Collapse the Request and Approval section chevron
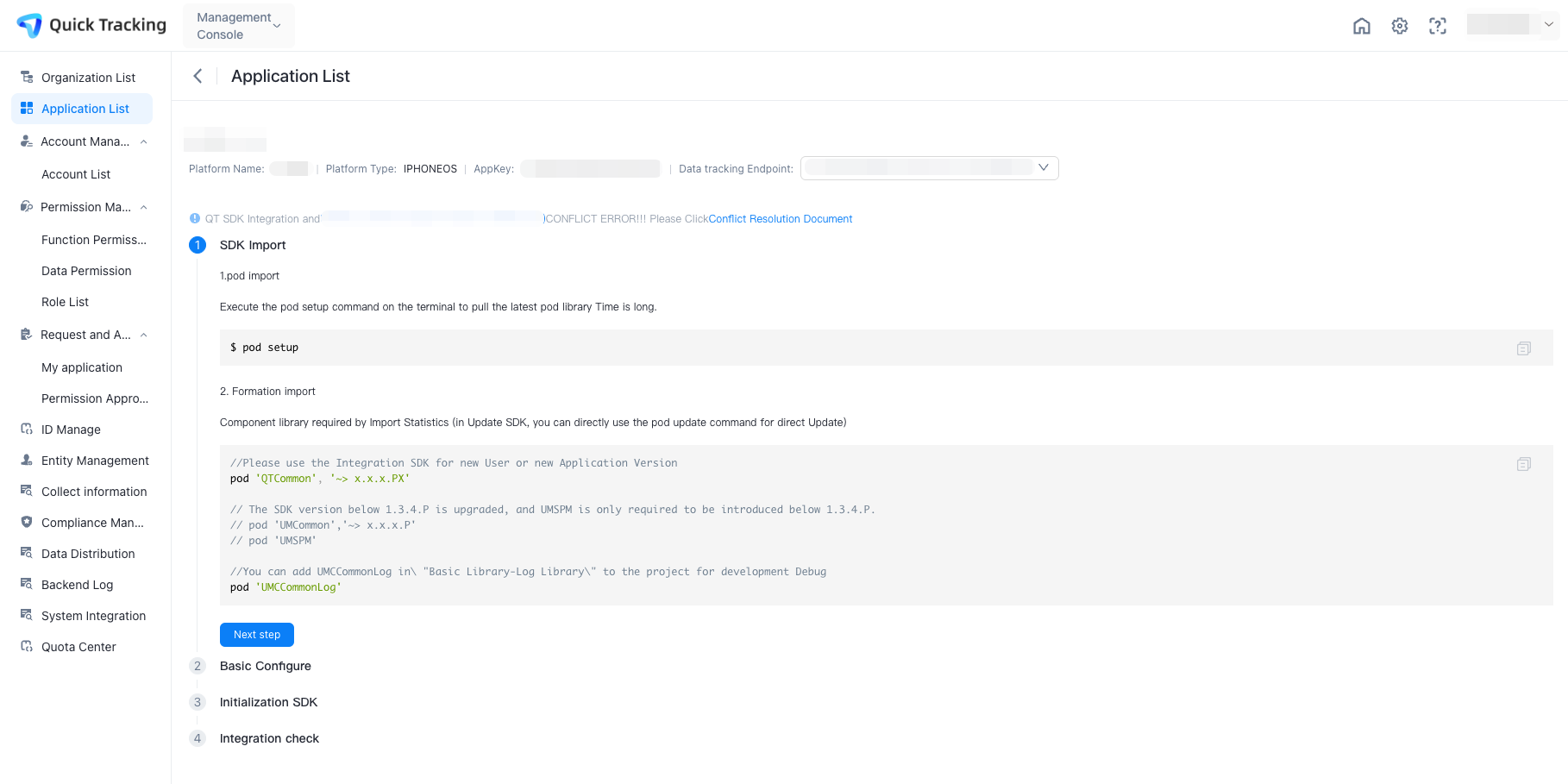The width and height of the screenshot is (1568, 784). (x=144, y=335)
